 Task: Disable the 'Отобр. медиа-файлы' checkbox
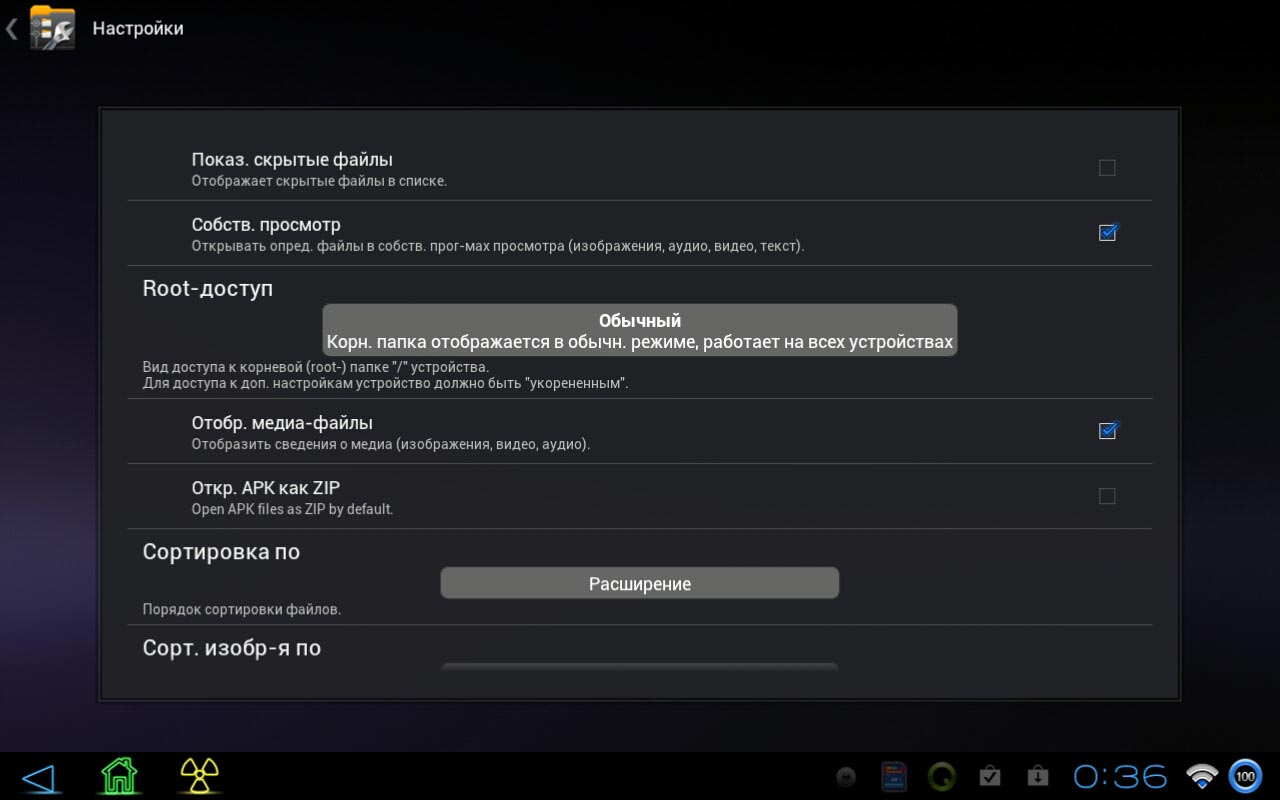1107,431
